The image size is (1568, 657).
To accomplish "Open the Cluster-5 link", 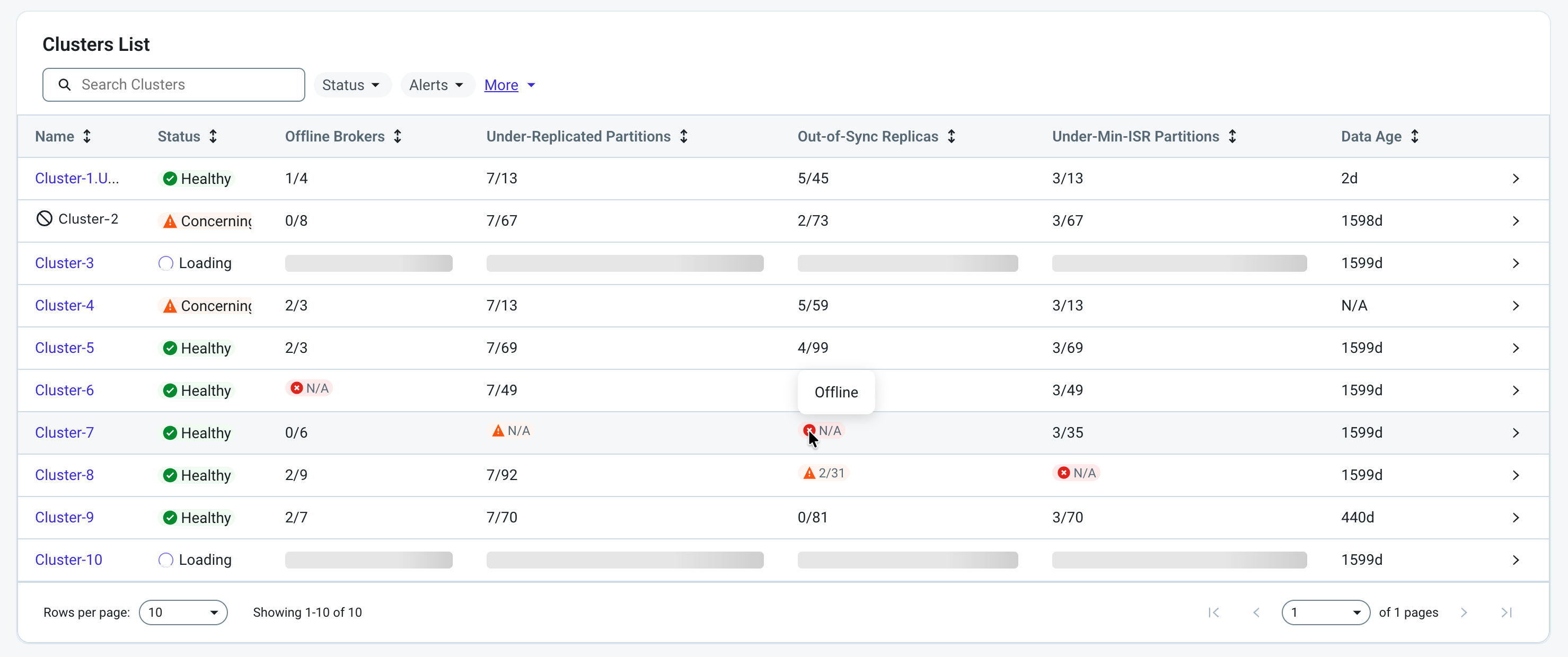I will pos(65,348).
